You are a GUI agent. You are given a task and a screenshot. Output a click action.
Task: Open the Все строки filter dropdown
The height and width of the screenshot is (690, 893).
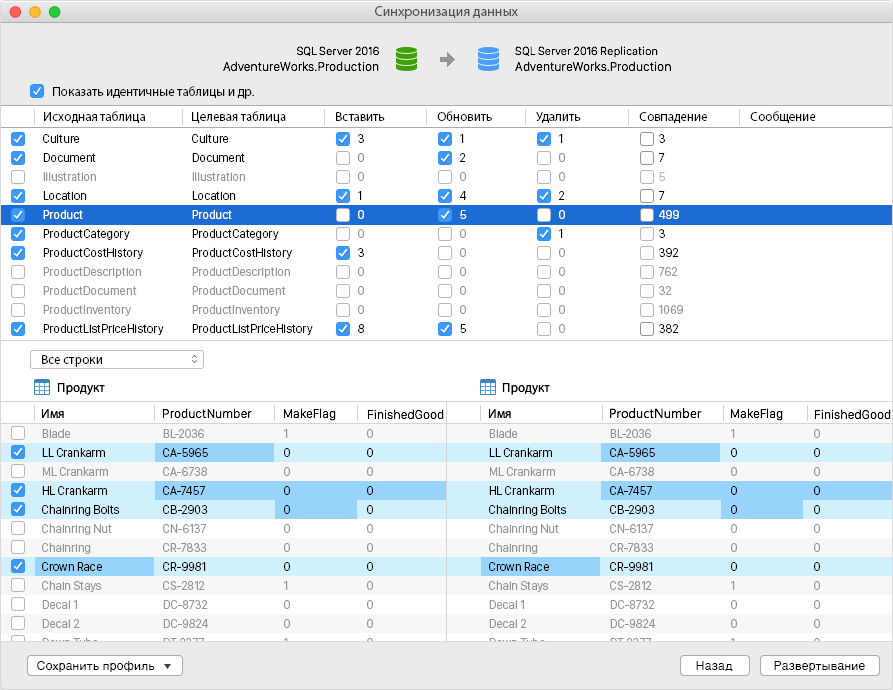point(117,360)
